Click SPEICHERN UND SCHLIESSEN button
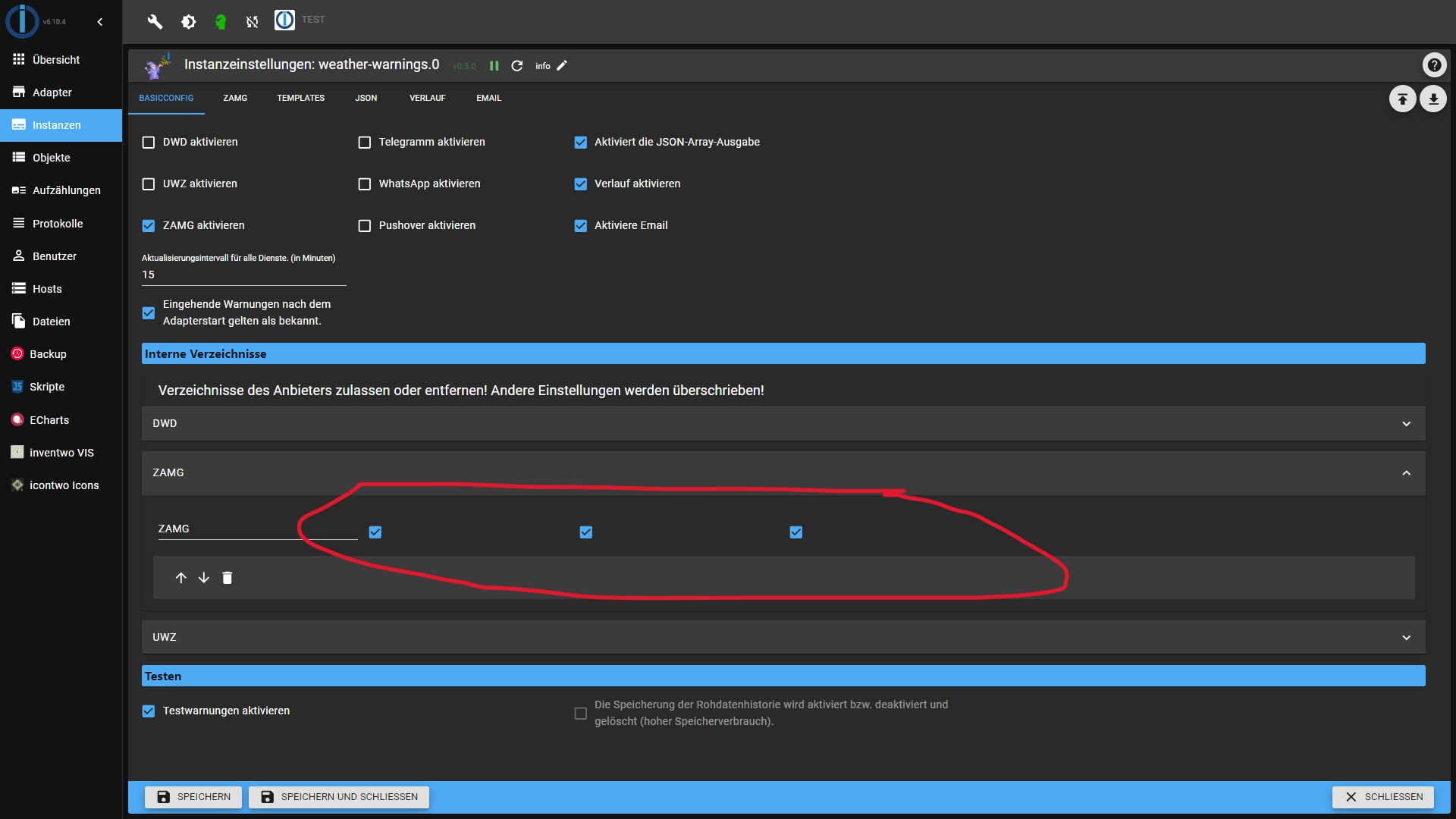Viewport: 1456px width, 819px height. (x=339, y=797)
